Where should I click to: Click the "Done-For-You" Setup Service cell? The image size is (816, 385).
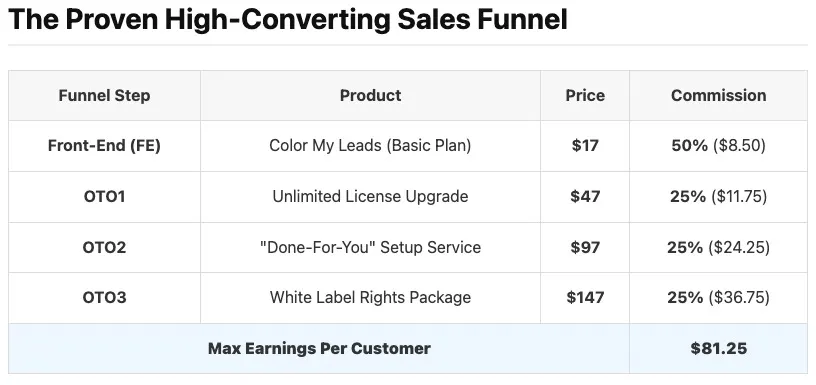click(371, 247)
